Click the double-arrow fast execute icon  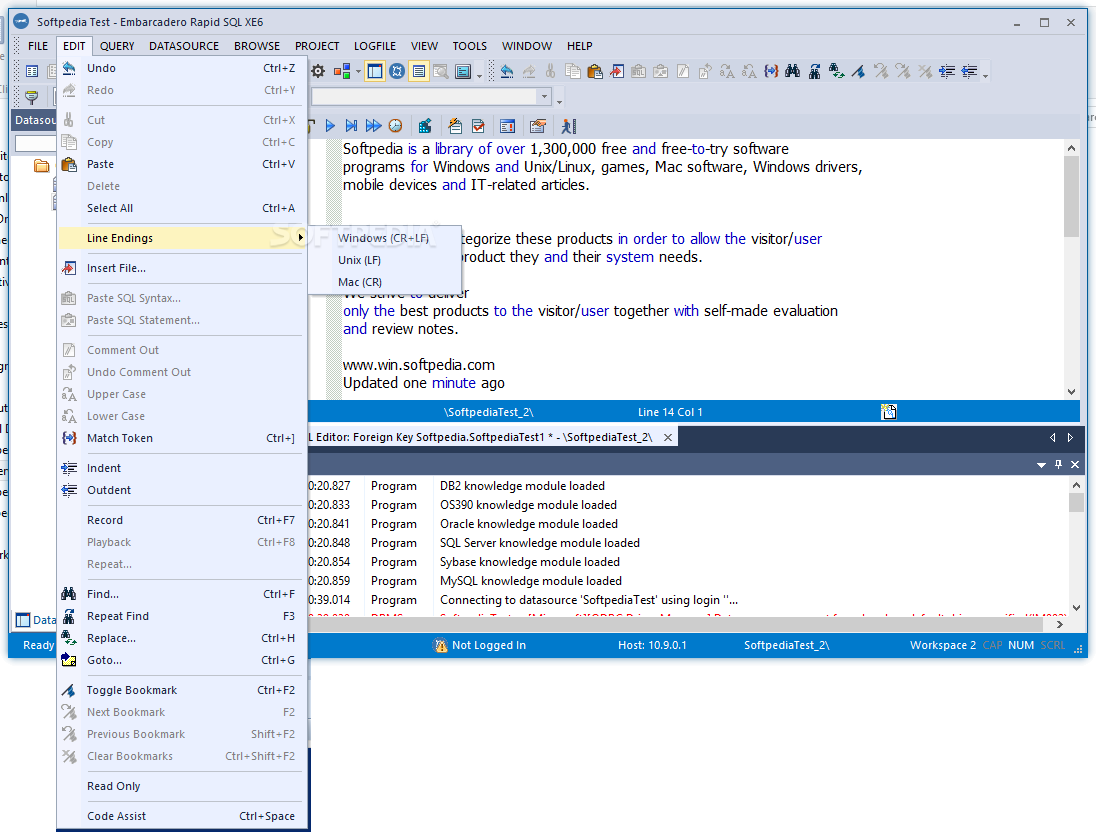[x=373, y=126]
